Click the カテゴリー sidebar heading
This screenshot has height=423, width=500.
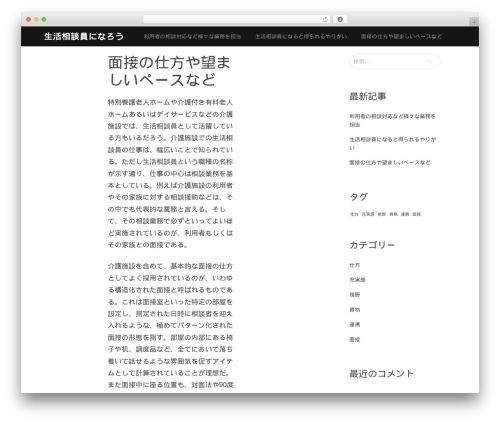tap(372, 245)
